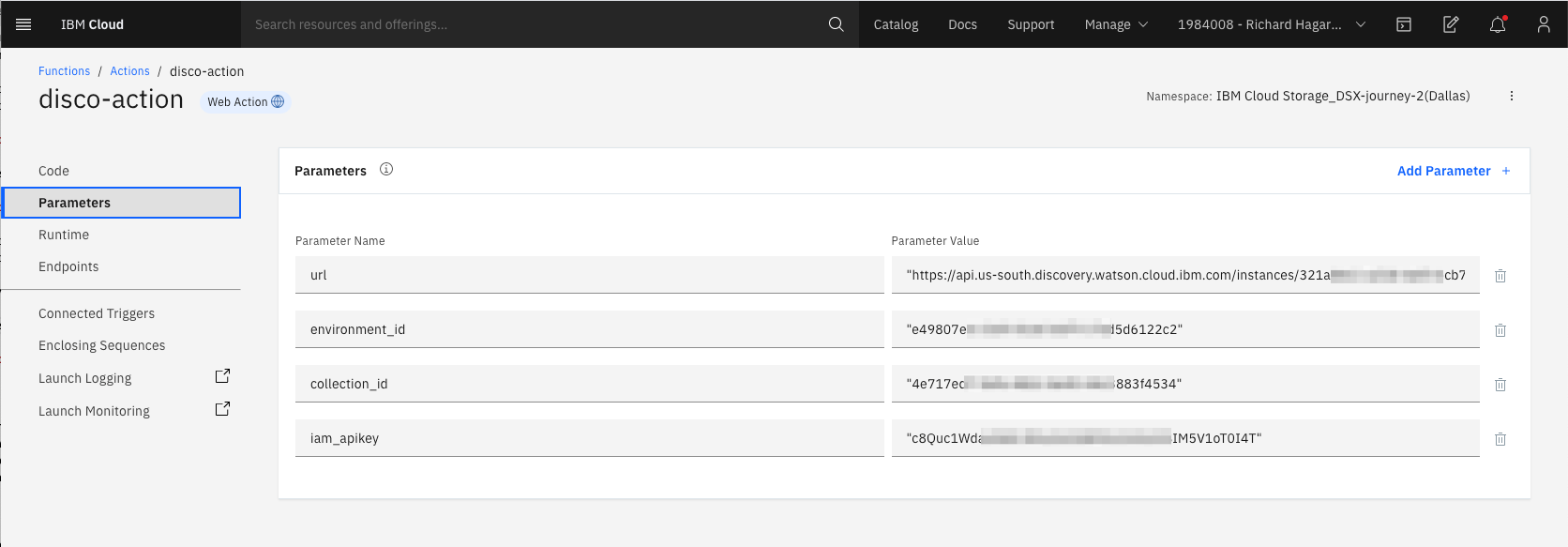Click the disco-action page title
Viewport: 1568px width, 547px height.
(x=111, y=99)
